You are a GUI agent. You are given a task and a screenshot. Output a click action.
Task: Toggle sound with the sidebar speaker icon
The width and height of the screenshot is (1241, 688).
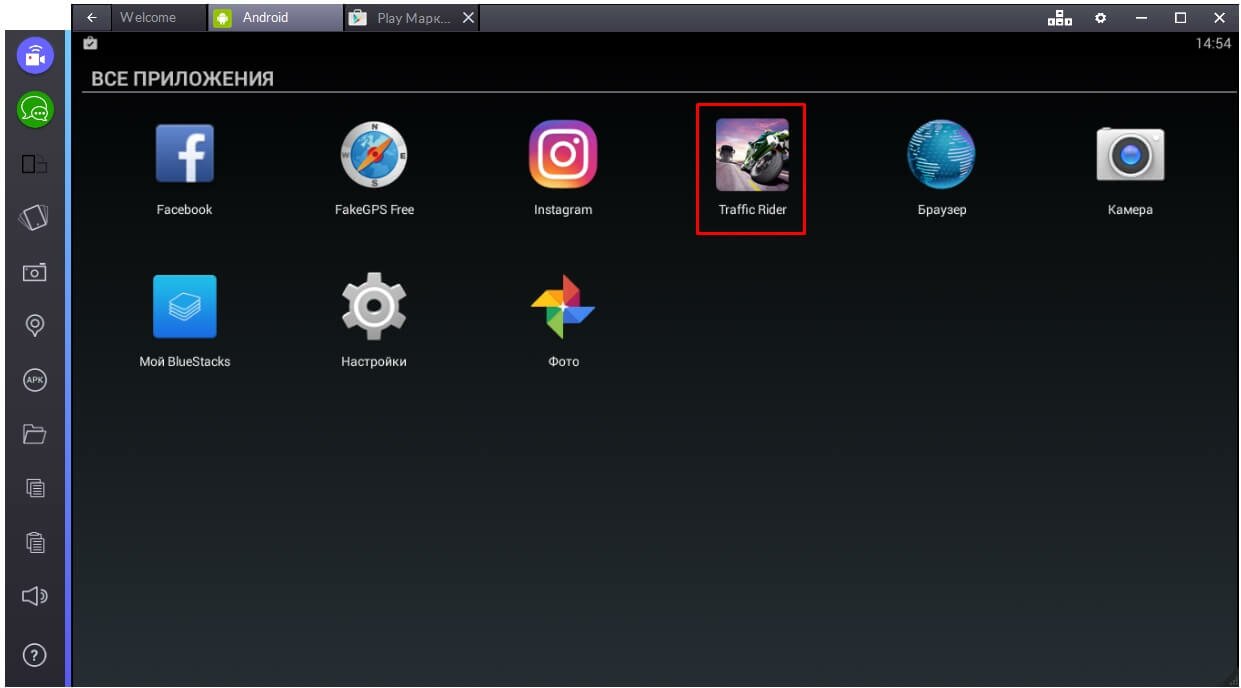(x=35, y=597)
